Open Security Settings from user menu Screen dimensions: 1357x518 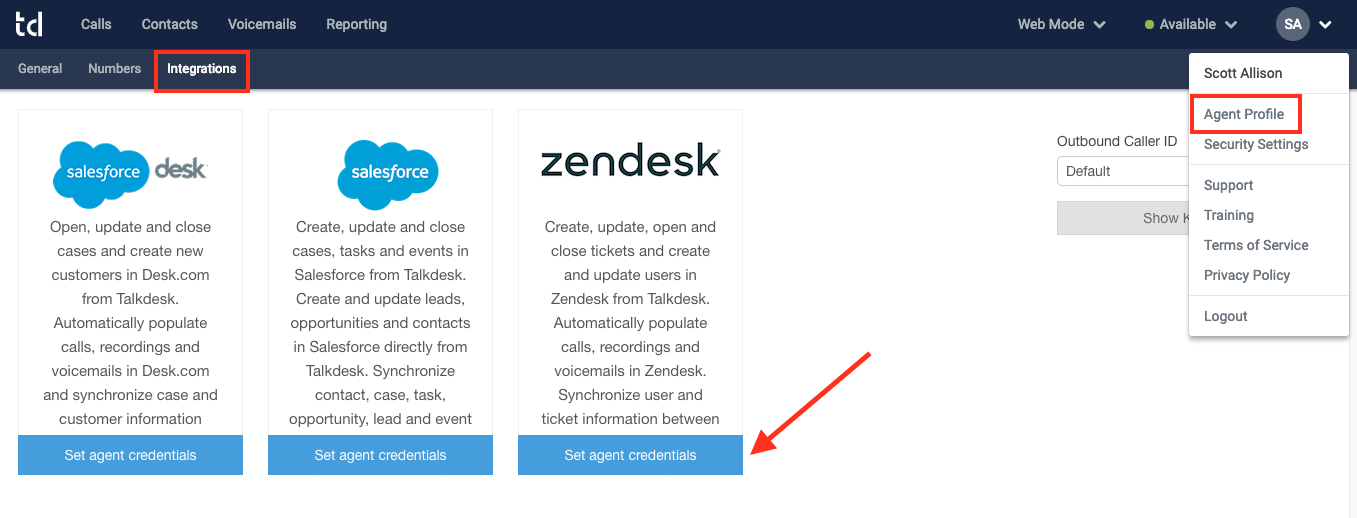point(1256,144)
